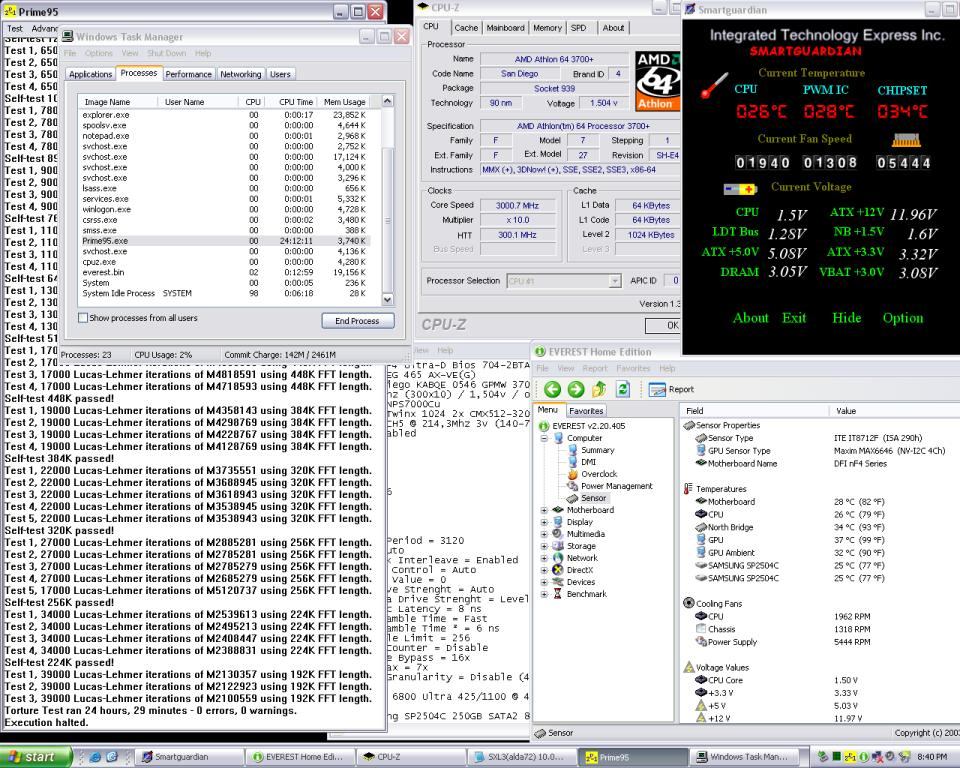This screenshot has height=768, width=960.
Task: Expand the Motherboard node in EVEREST tree
Action: click(544, 510)
